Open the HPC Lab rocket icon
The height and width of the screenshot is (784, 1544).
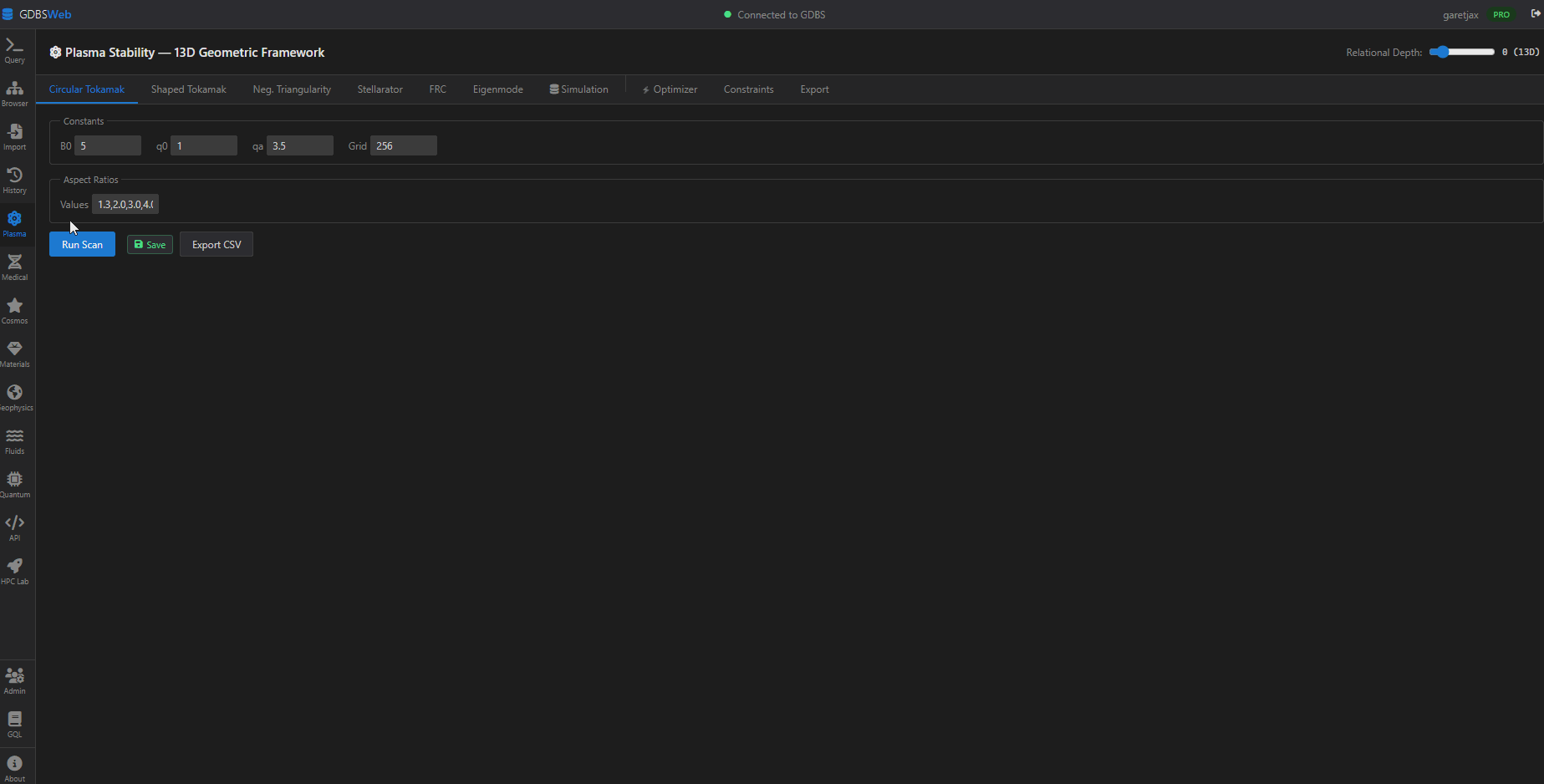coord(14,572)
